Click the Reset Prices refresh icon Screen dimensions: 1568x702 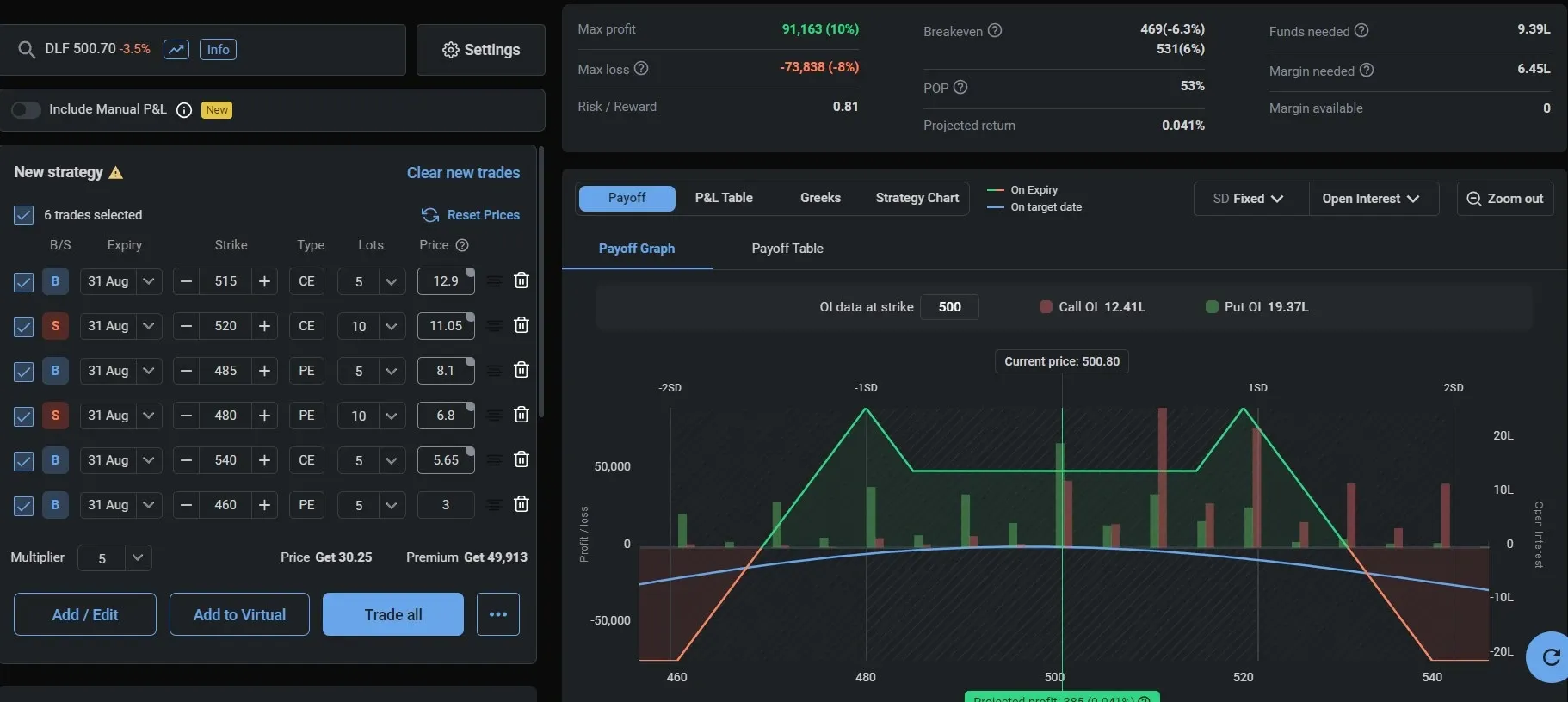[x=430, y=215]
